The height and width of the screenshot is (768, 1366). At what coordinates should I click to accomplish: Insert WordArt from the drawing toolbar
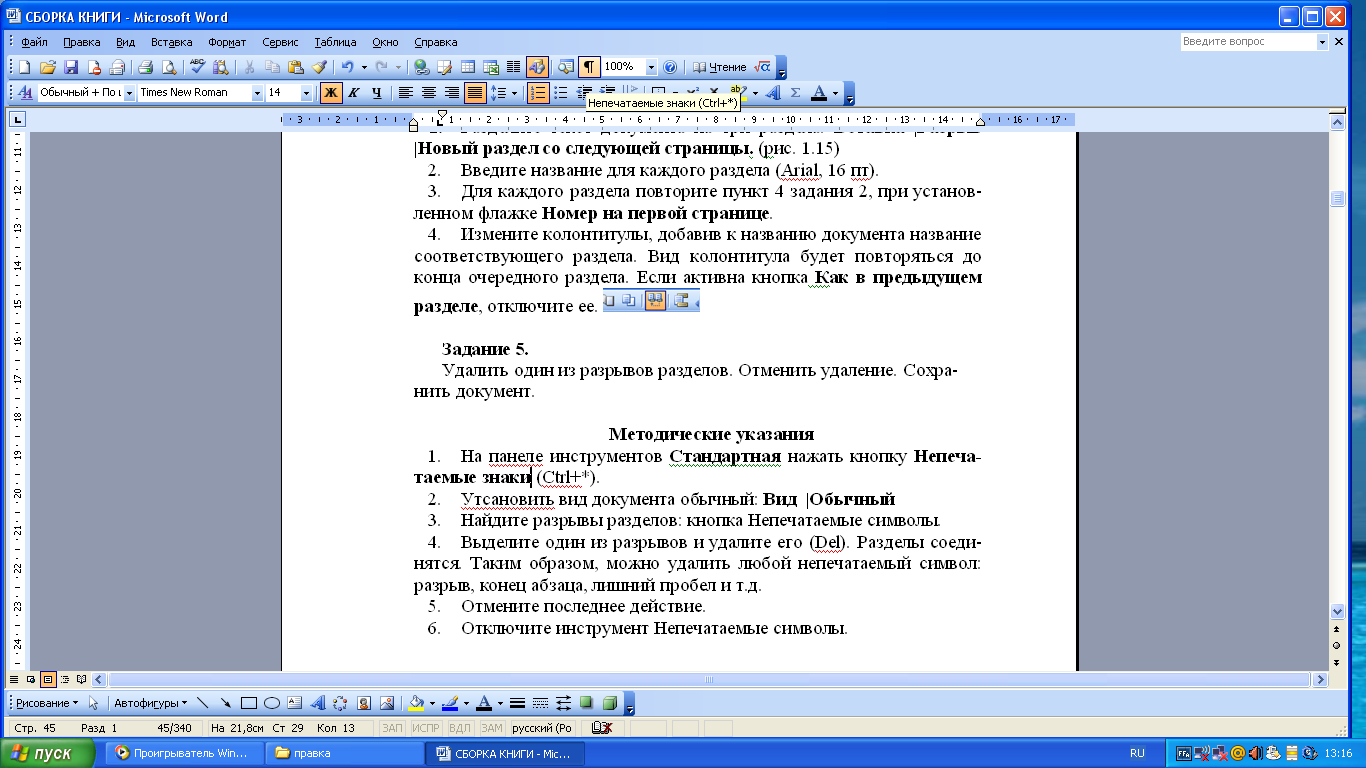(x=318, y=703)
